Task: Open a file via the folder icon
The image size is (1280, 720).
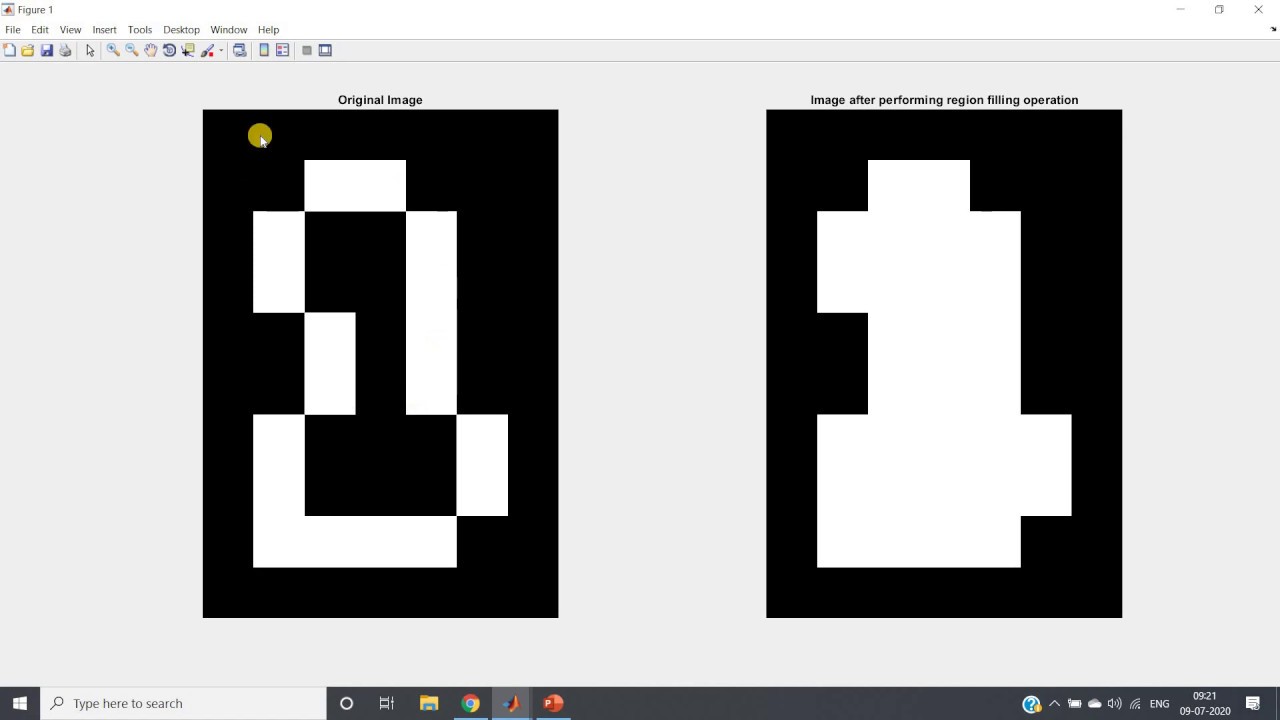Action: pyautogui.click(x=28, y=50)
